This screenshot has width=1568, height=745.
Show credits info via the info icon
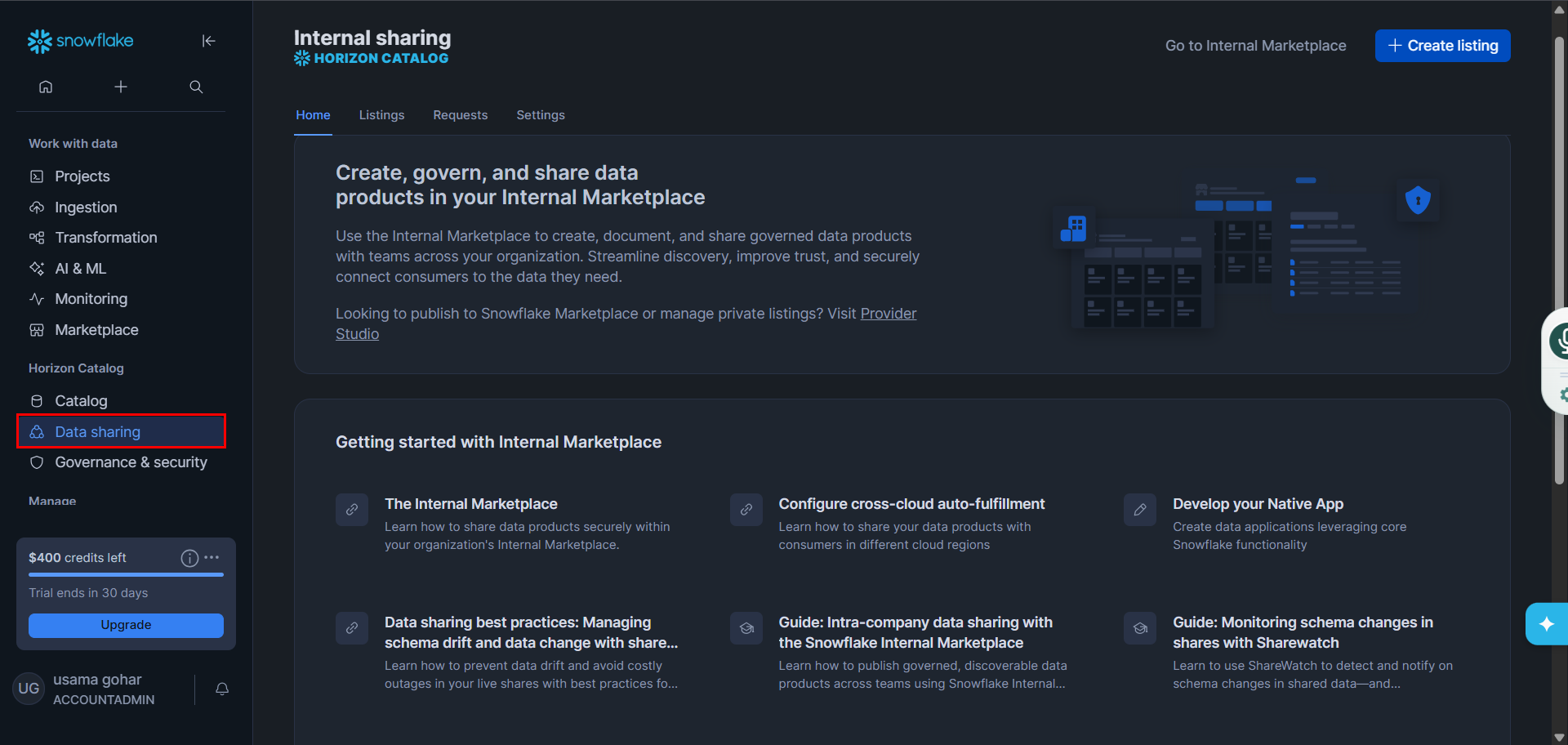pyautogui.click(x=189, y=558)
